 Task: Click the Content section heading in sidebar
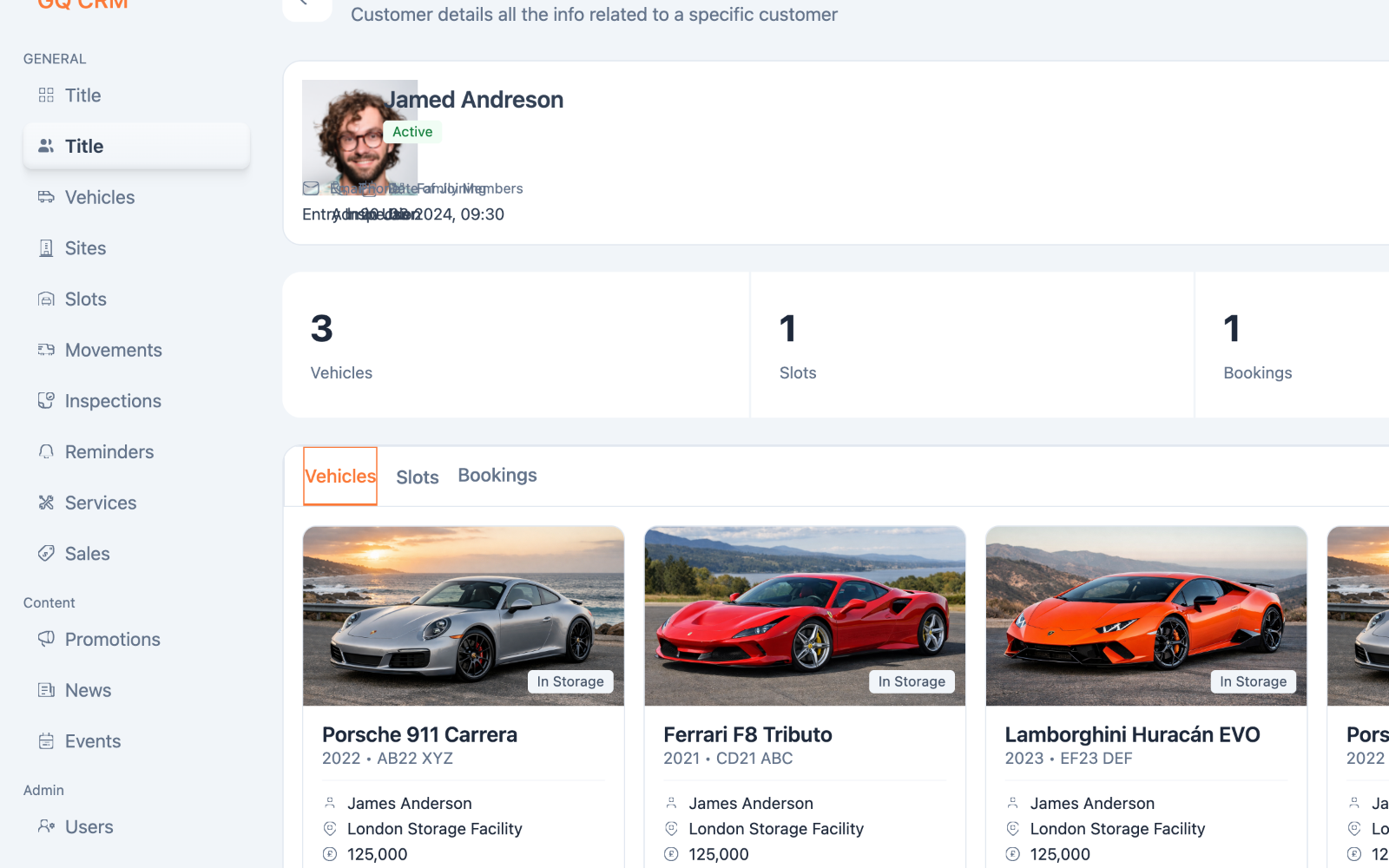49,603
